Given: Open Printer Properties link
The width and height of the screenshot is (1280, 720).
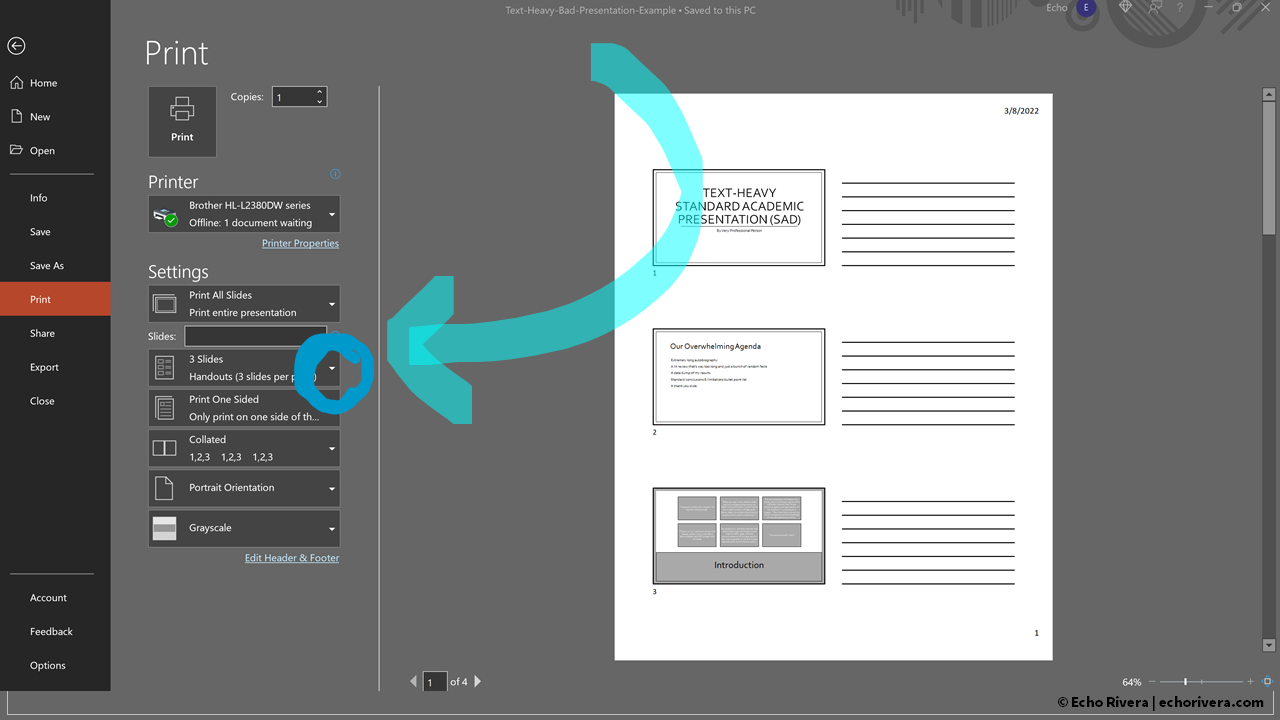Looking at the screenshot, I should click(300, 243).
